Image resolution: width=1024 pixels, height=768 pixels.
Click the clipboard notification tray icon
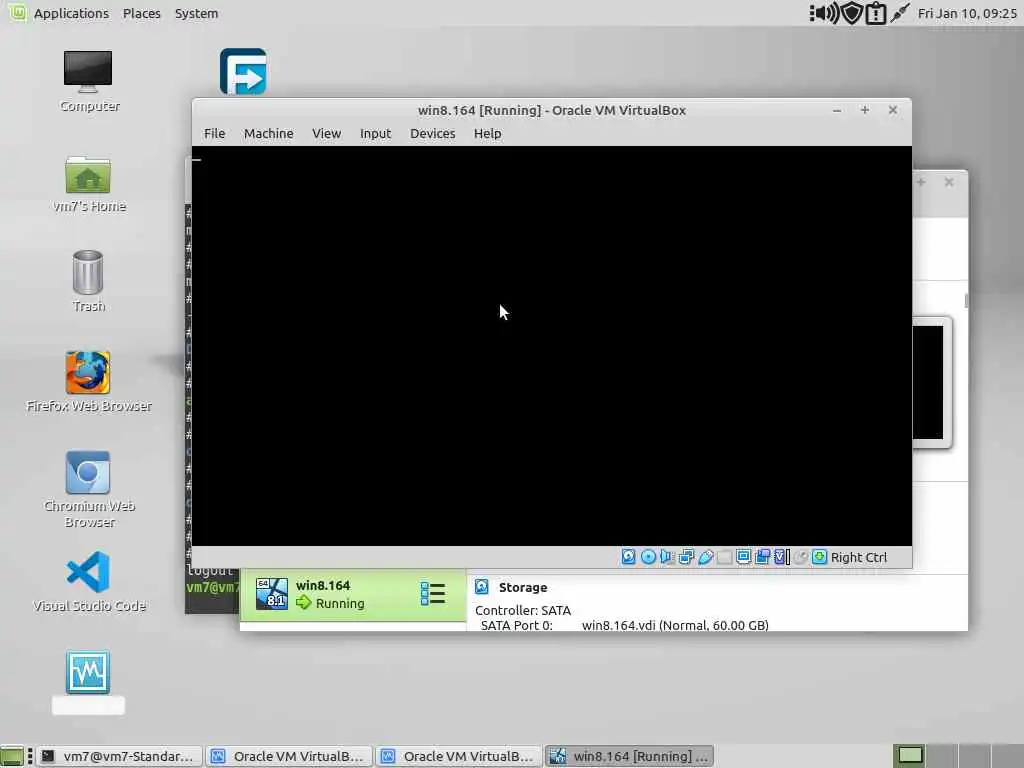(875, 13)
